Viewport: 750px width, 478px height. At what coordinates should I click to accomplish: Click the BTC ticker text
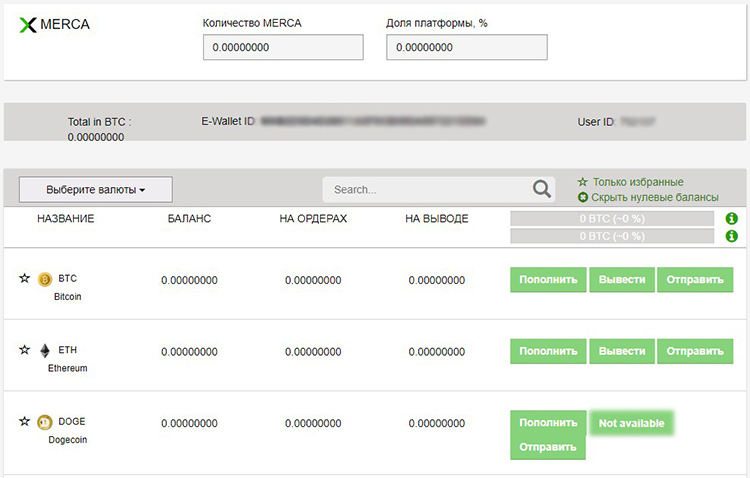pos(67,278)
